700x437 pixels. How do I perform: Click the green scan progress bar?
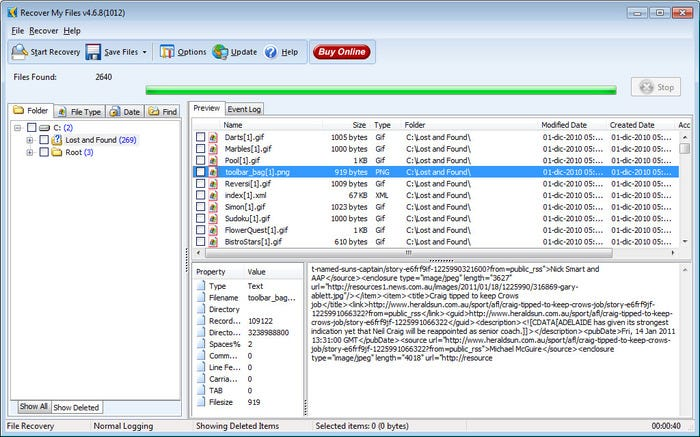[x=382, y=89]
